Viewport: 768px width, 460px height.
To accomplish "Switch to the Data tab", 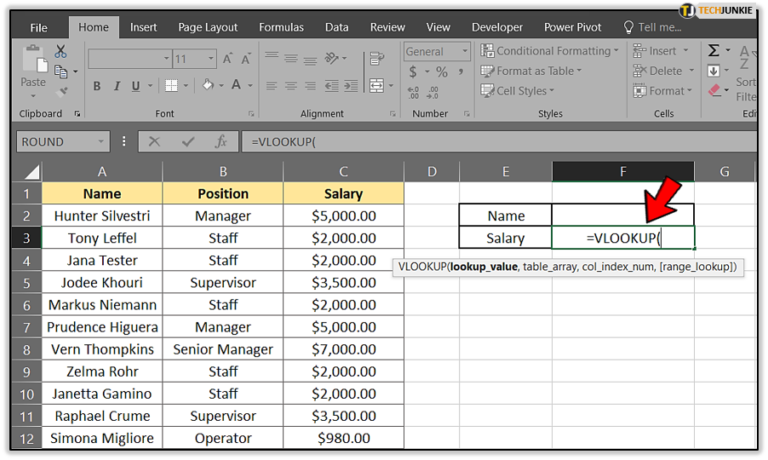I will [x=336, y=27].
